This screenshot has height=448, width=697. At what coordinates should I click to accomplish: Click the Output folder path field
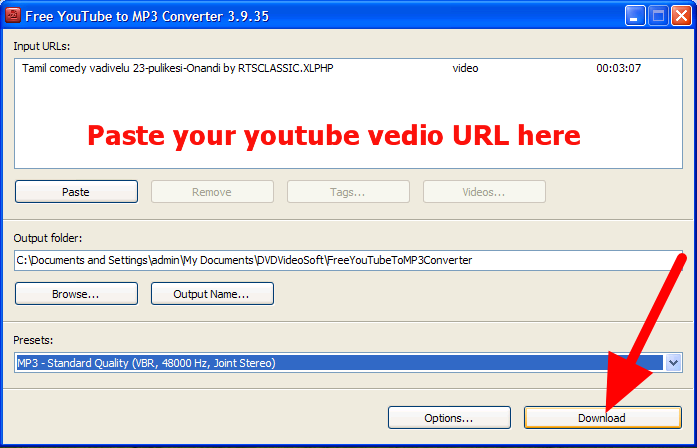click(x=348, y=260)
